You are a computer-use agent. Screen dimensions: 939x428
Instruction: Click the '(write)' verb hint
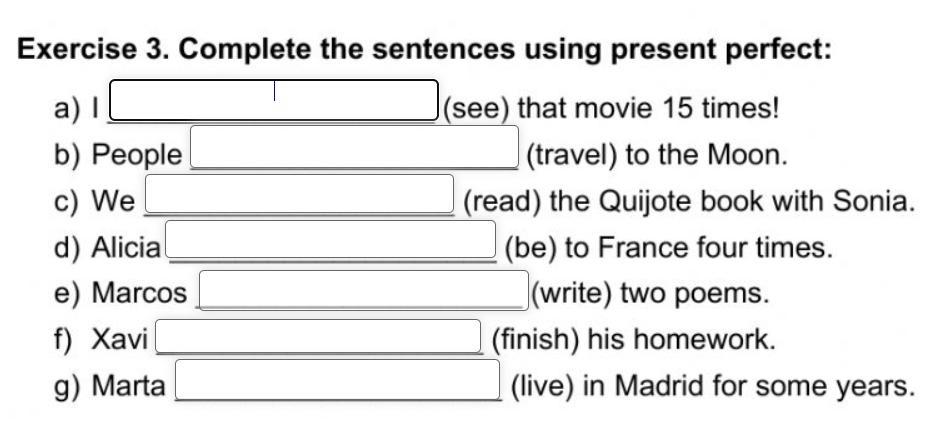(572, 294)
